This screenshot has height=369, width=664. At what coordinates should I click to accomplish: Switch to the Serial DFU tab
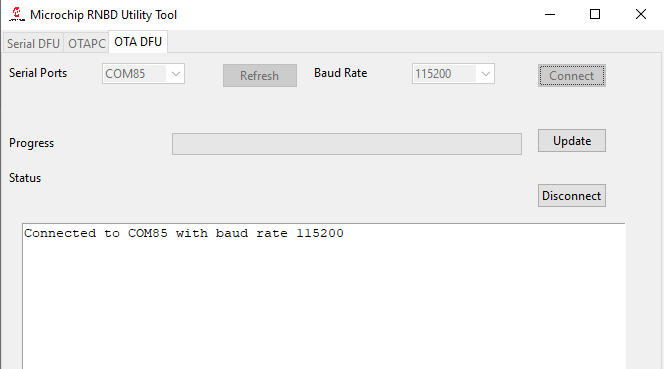point(33,43)
